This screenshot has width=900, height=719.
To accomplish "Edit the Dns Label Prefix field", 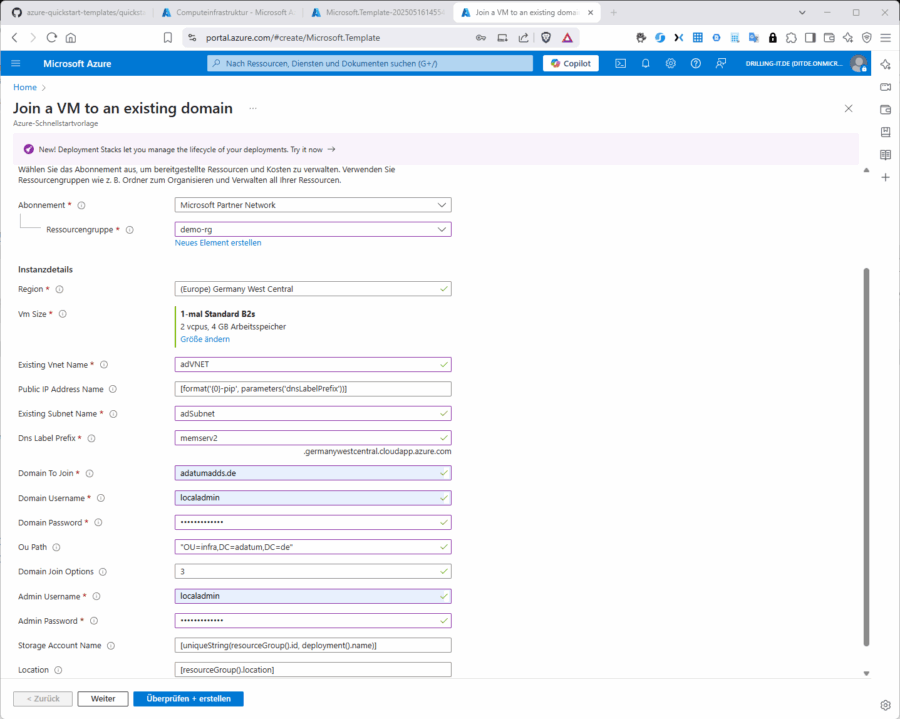I will click(313, 438).
